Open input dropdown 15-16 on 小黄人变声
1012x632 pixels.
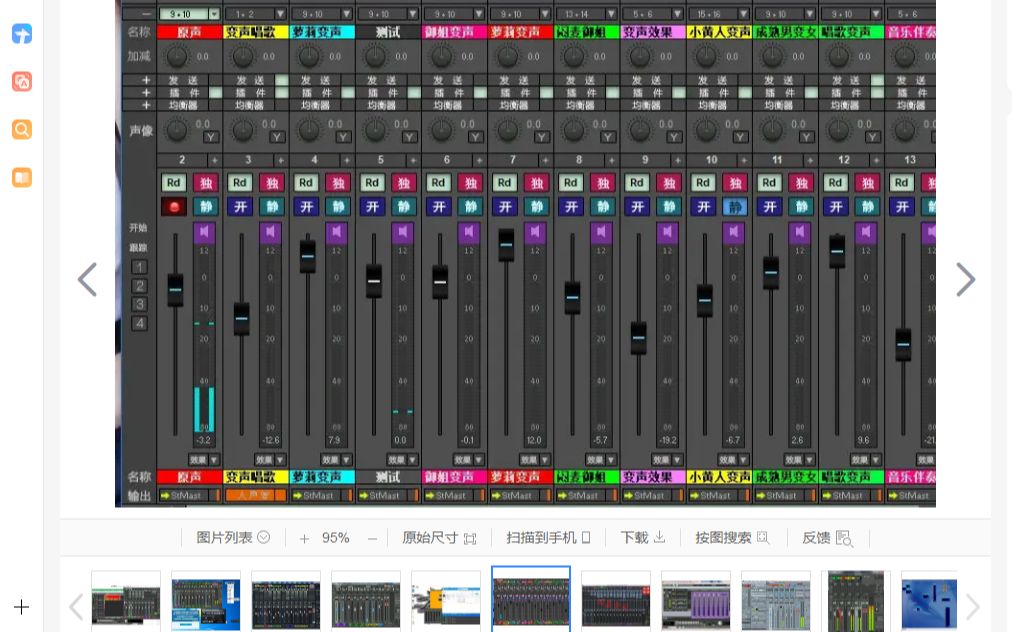(744, 14)
